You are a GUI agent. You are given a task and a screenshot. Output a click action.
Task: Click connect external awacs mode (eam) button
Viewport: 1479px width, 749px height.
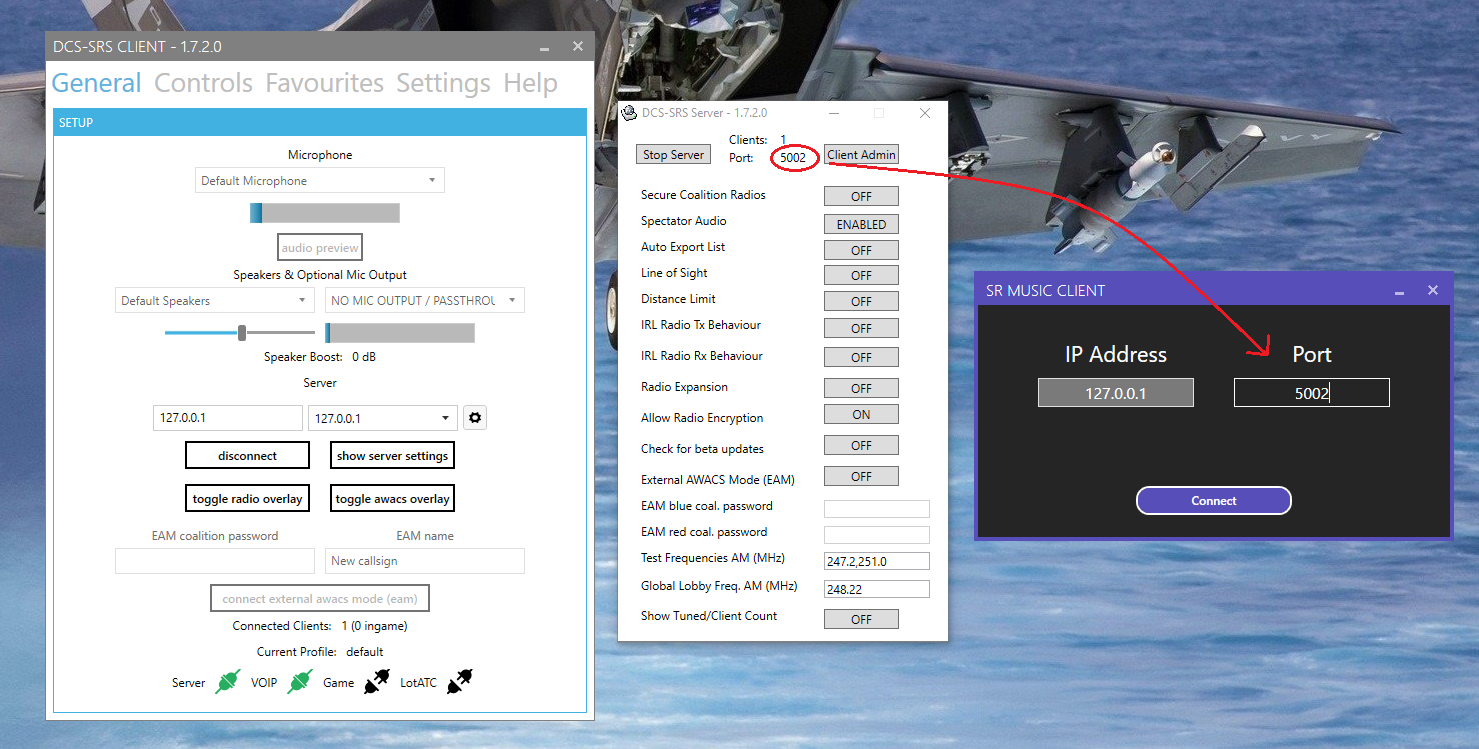point(320,598)
